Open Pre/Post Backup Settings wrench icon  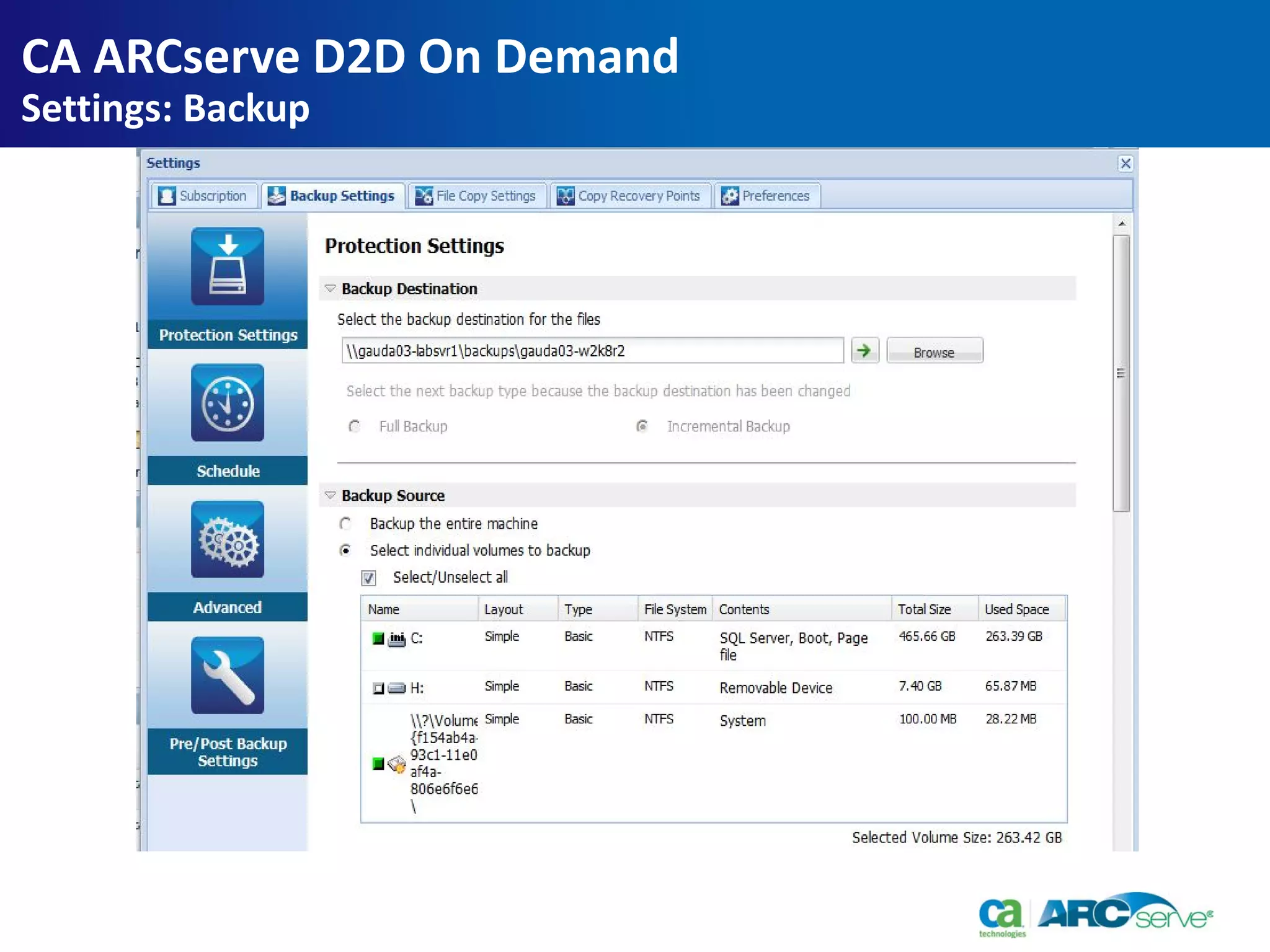tap(228, 676)
